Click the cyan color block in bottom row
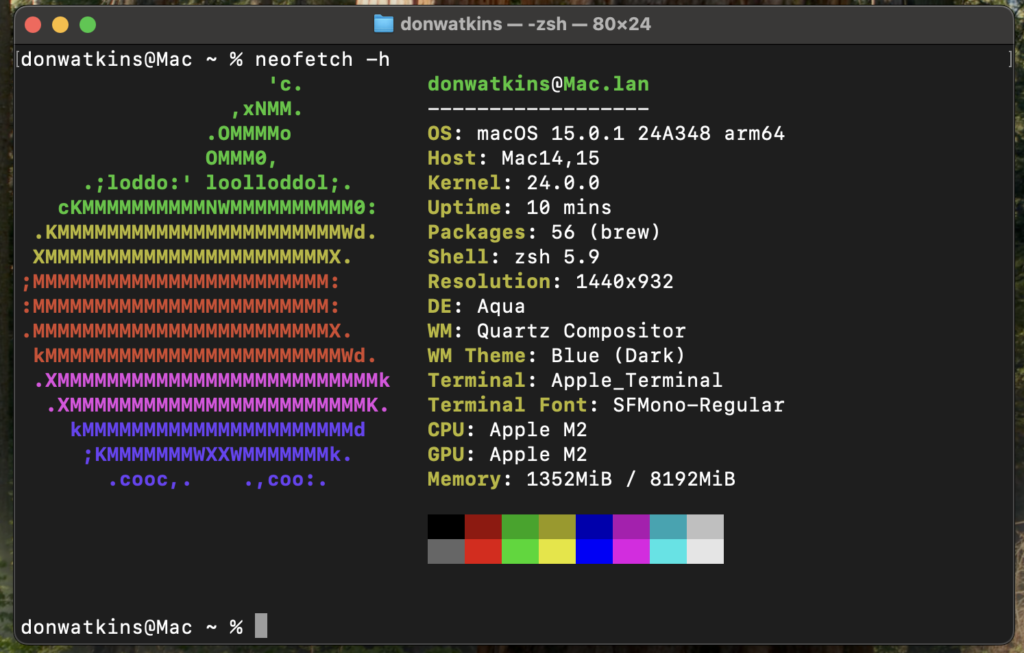 668,551
